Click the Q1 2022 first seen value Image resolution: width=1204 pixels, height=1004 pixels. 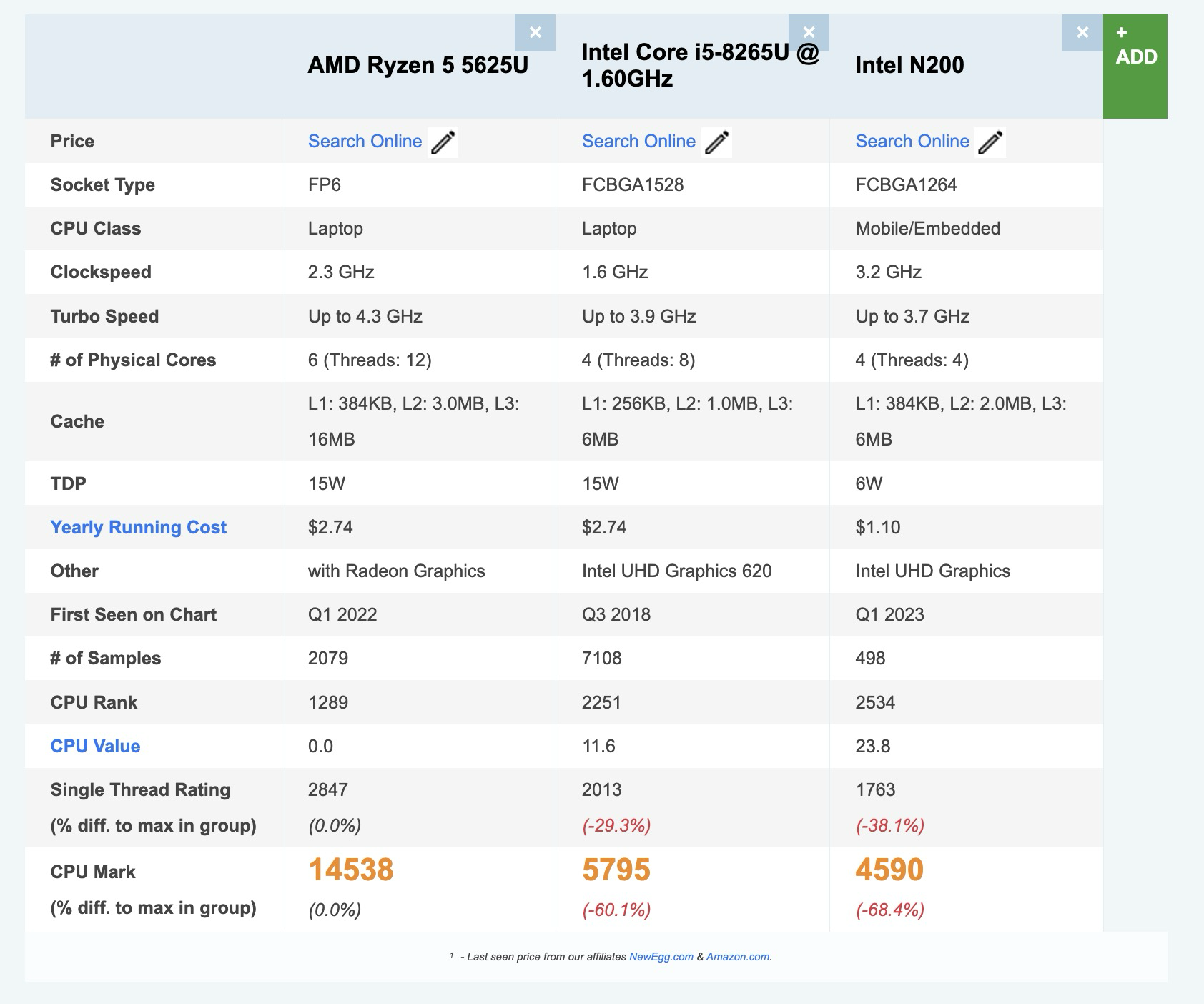pyautogui.click(x=342, y=614)
